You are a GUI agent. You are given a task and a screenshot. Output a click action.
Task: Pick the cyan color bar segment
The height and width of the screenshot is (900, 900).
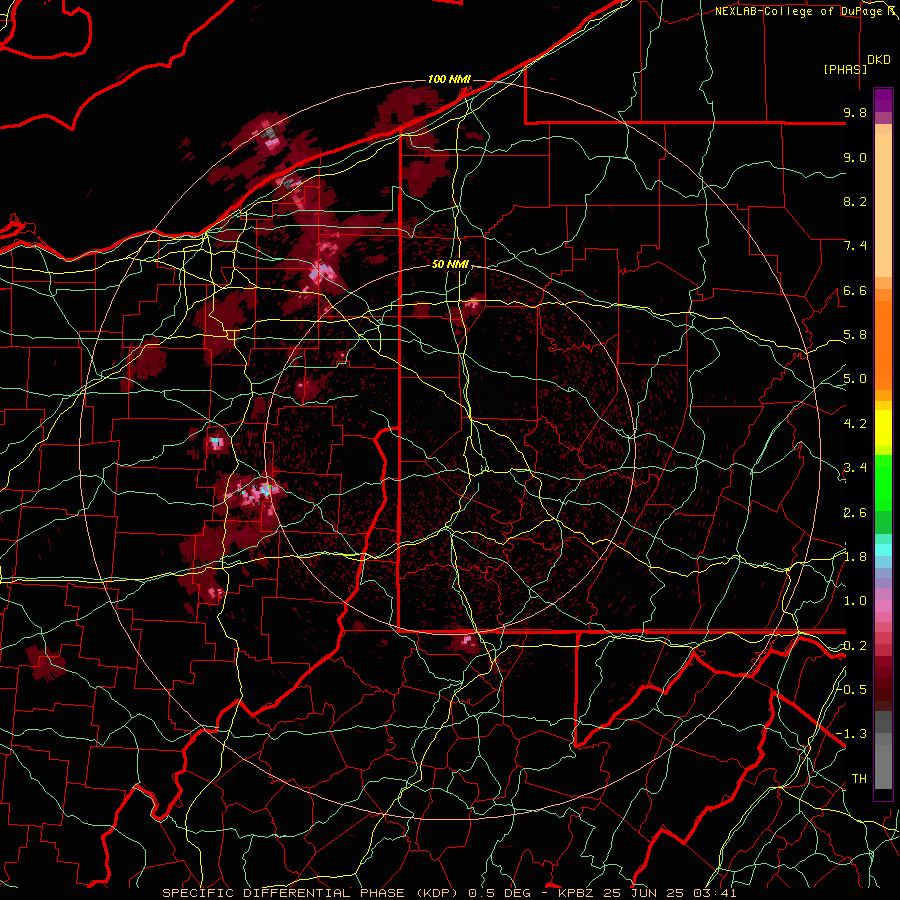pyautogui.click(x=883, y=550)
